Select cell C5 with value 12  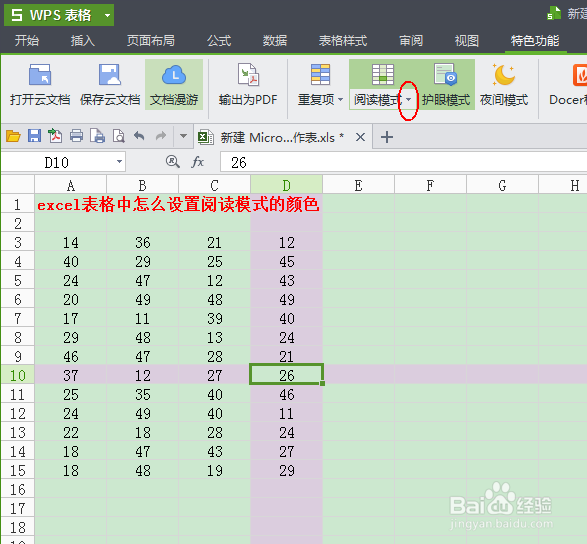point(215,280)
